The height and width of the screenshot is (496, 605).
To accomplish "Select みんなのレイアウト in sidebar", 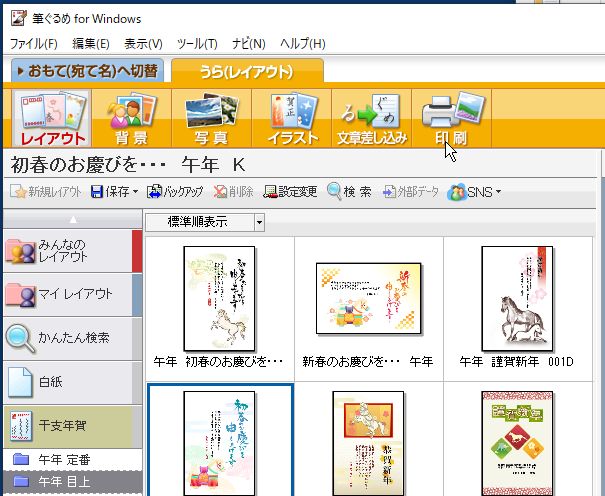I will tap(73, 251).
